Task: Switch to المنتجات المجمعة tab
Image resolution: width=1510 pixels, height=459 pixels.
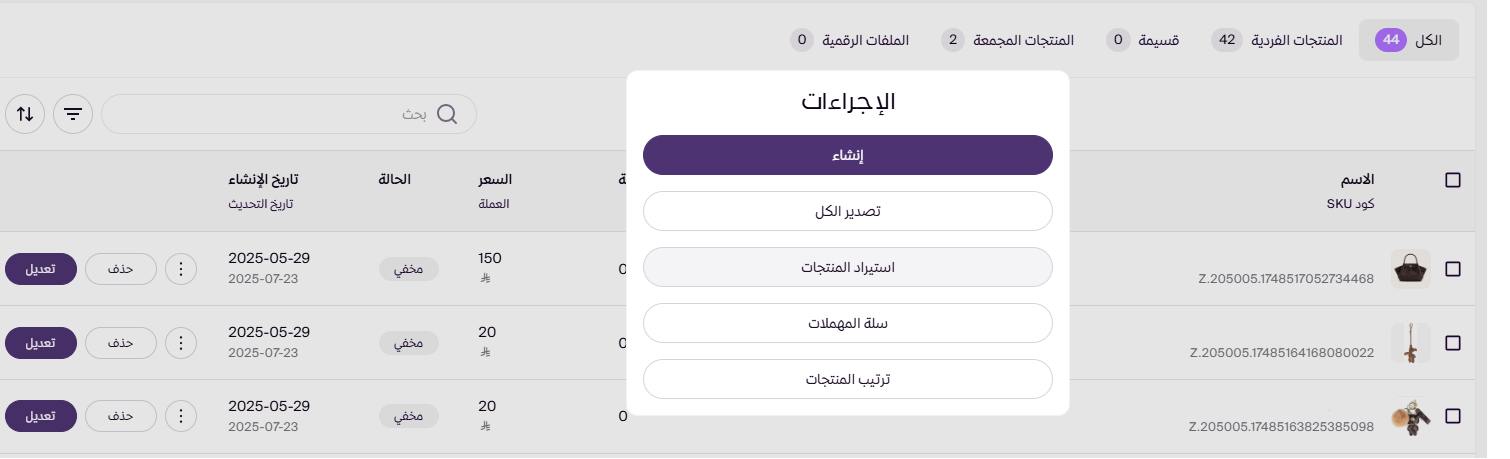Action: click(x=1008, y=40)
